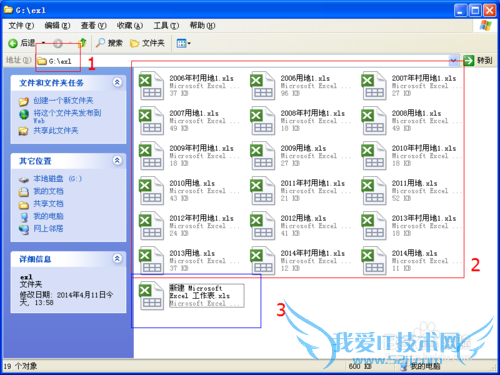Select the 2011用地.xls Excel icon
The width and height of the screenshot is (500, 375).
(x=374, y=191)
